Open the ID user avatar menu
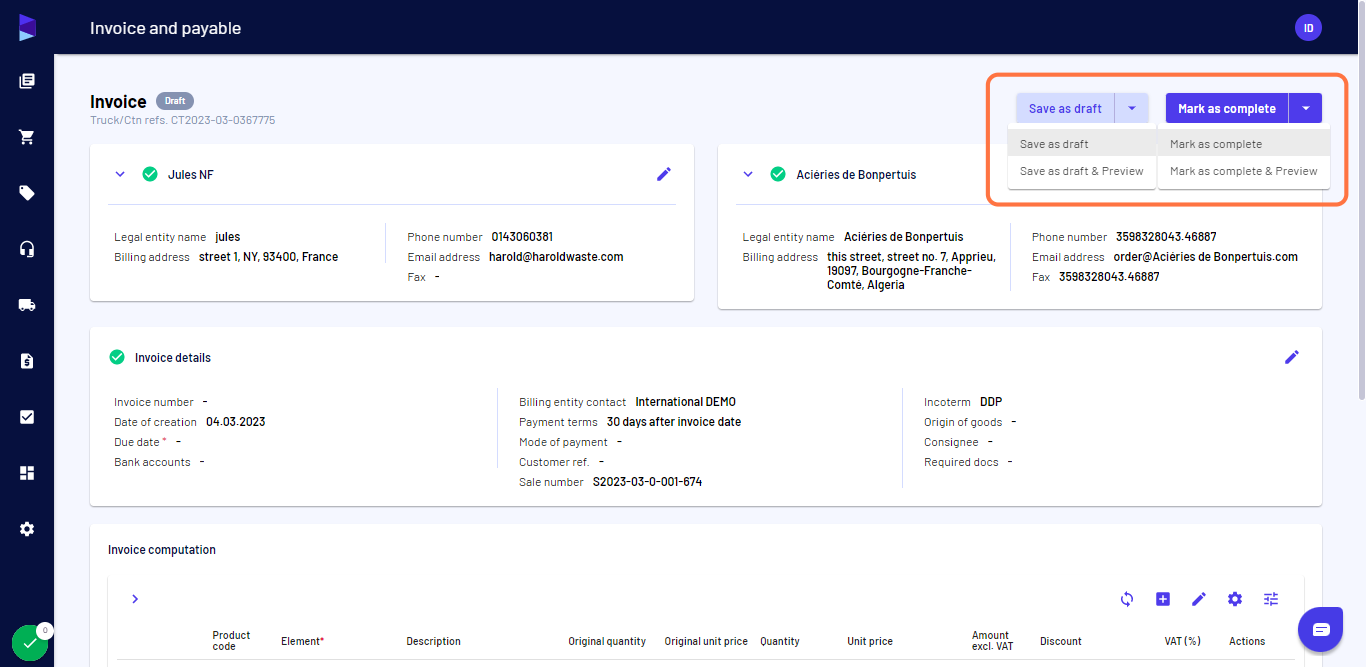This screenshot has width=1366, height=667. [x=1308, y=28]
